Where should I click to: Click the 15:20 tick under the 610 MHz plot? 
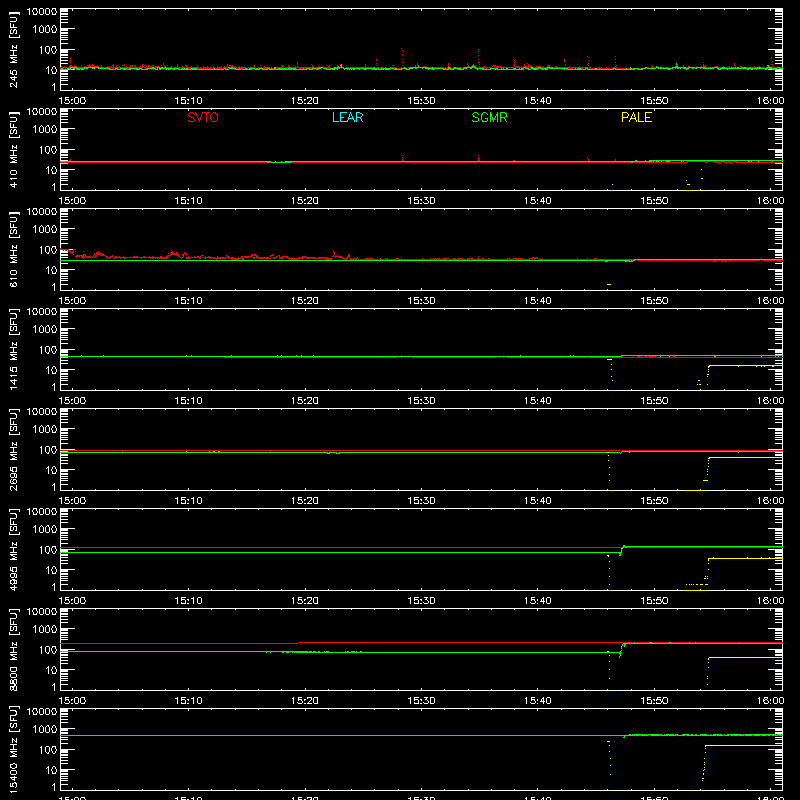tap(305, 301)
